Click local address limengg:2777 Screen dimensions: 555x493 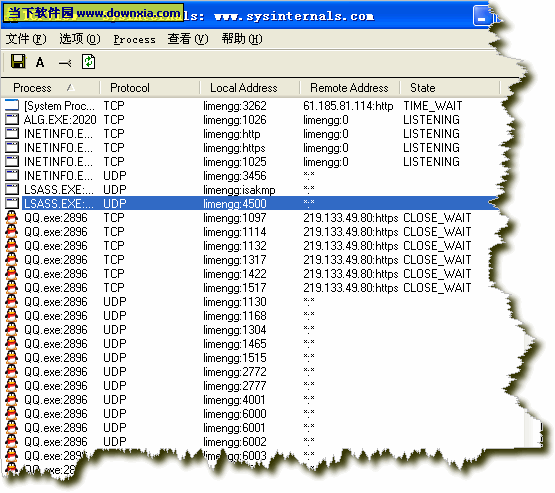[x=235, y=386]
